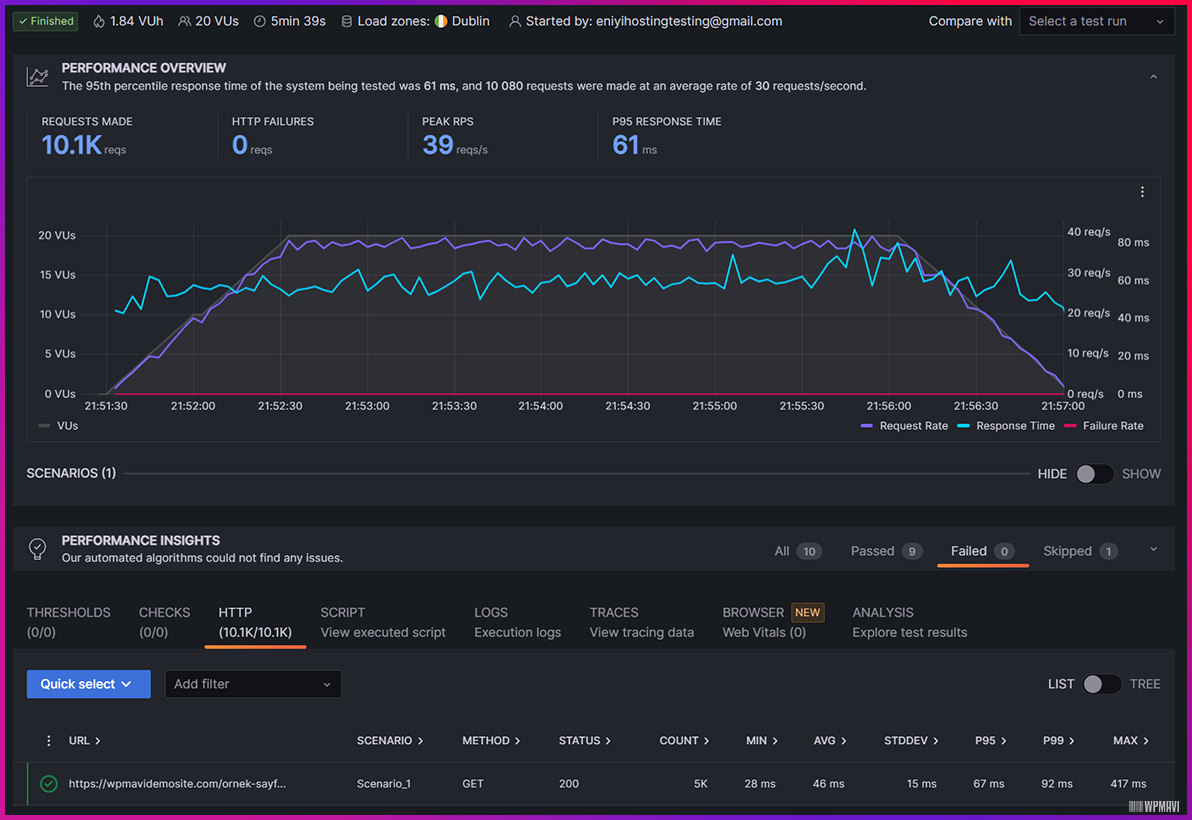Sort by STDDEV column header
This screenshot has height=820, width=1192.
[911, 740]
